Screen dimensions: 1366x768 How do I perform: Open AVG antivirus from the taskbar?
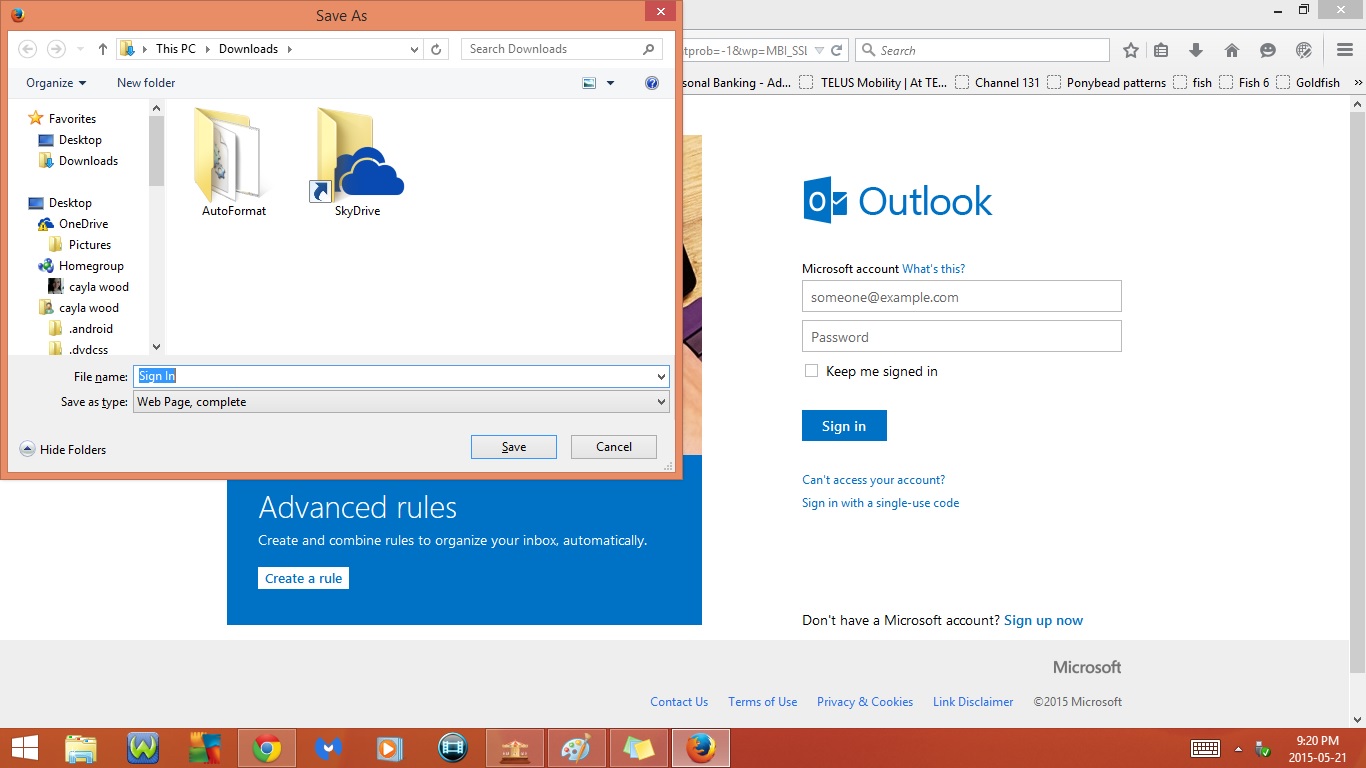[204, 748]
